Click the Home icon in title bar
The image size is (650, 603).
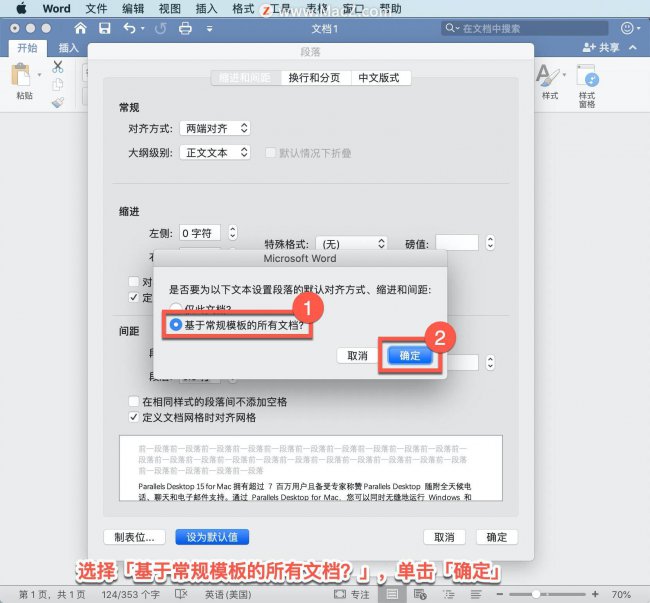[x=80, y=28]
